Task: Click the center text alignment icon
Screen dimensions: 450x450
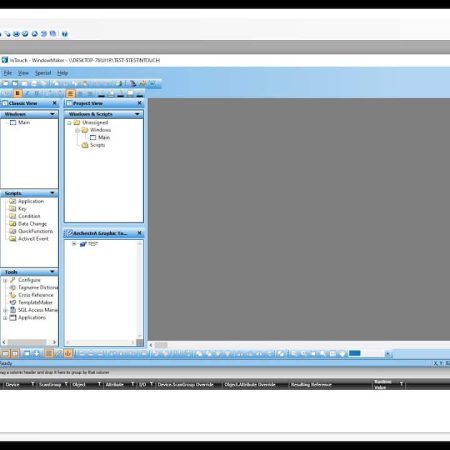Action: [x=80, y=94]
